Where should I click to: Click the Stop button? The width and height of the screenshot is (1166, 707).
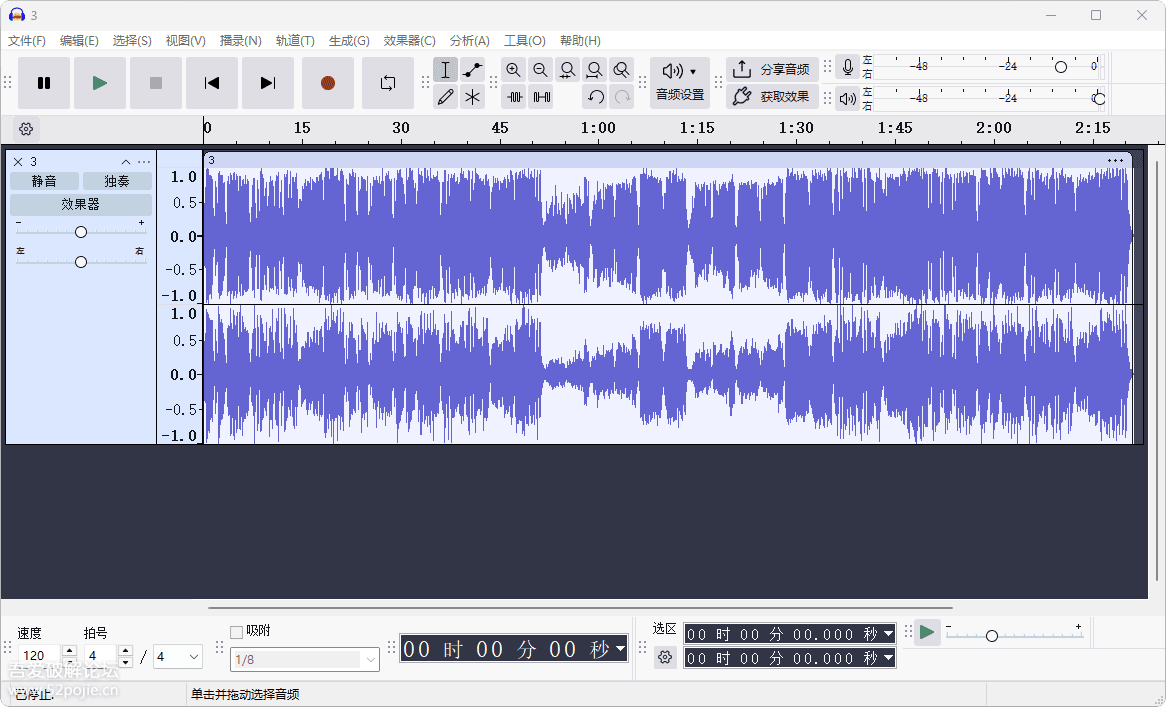tap(155, 83)
